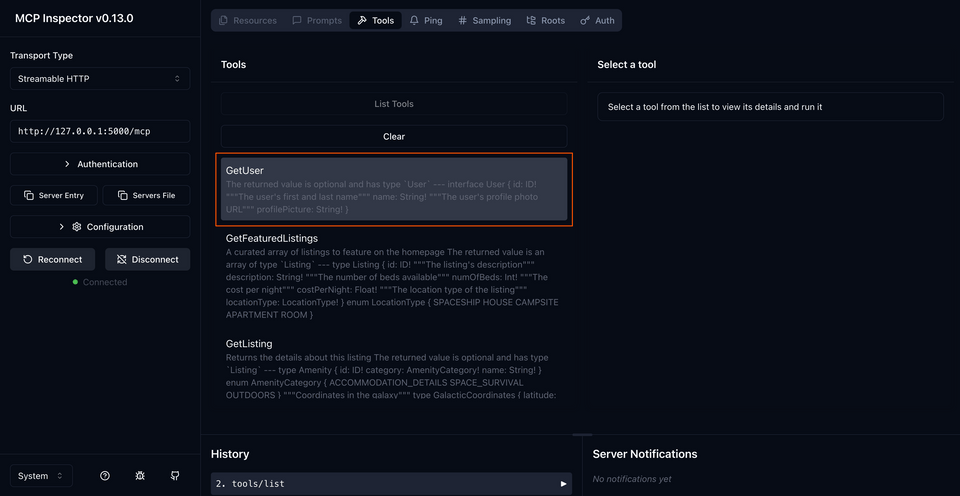Image resolution: width=960 pixels, height=496 pixels.
Task: Expand the Configuration section
Action: 100,227
